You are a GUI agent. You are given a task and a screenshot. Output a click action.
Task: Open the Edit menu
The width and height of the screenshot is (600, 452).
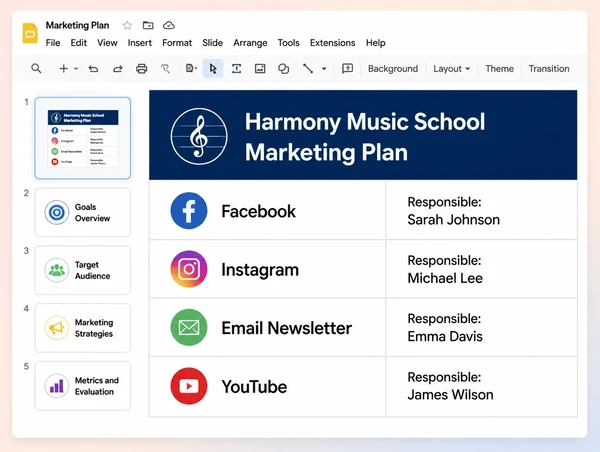[x=78, y=43]
